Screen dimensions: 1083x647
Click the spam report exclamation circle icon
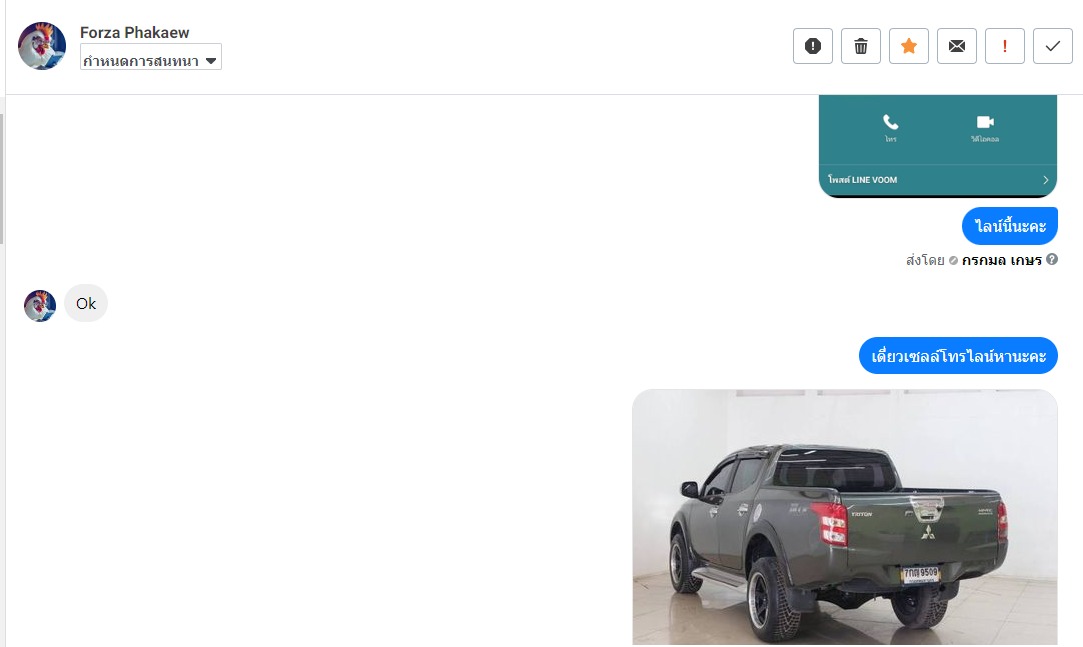812,46
